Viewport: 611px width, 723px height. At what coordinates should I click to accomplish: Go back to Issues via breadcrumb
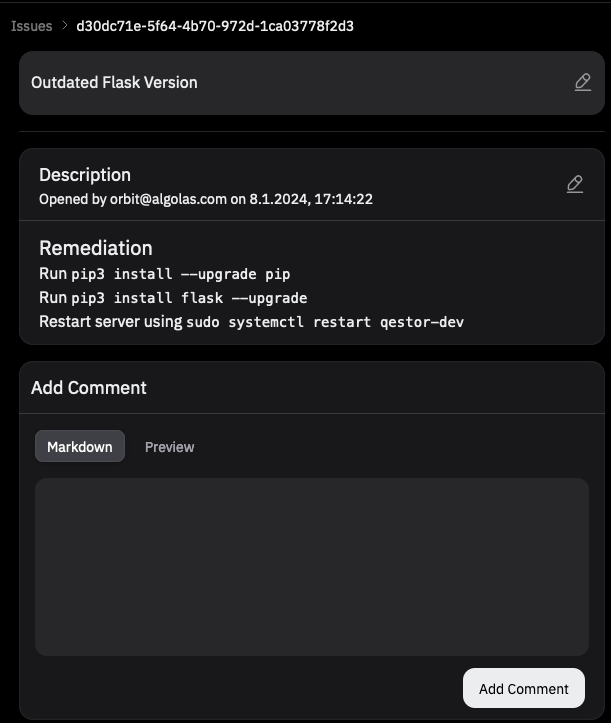pyautogui.click(x=31, y=26)
